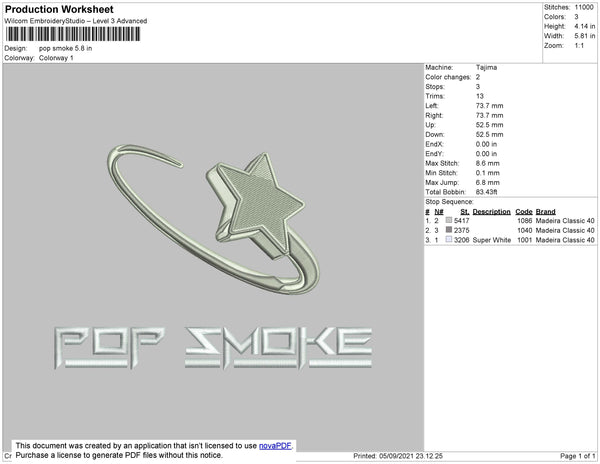
Task: Click the 'Page 1 of 1' footer text
Action: click(578, 456)
